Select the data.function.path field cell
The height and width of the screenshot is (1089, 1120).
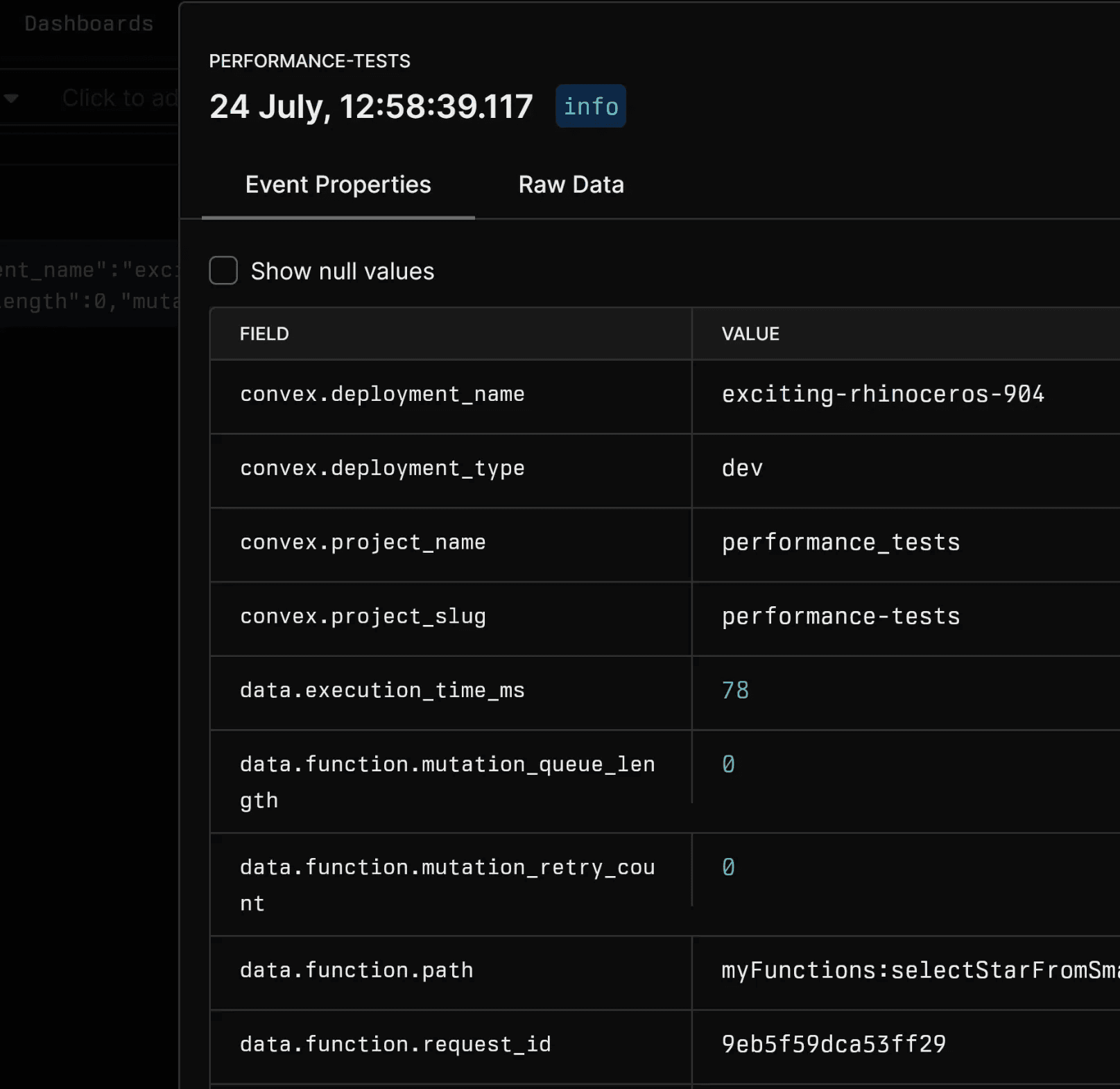356,970
